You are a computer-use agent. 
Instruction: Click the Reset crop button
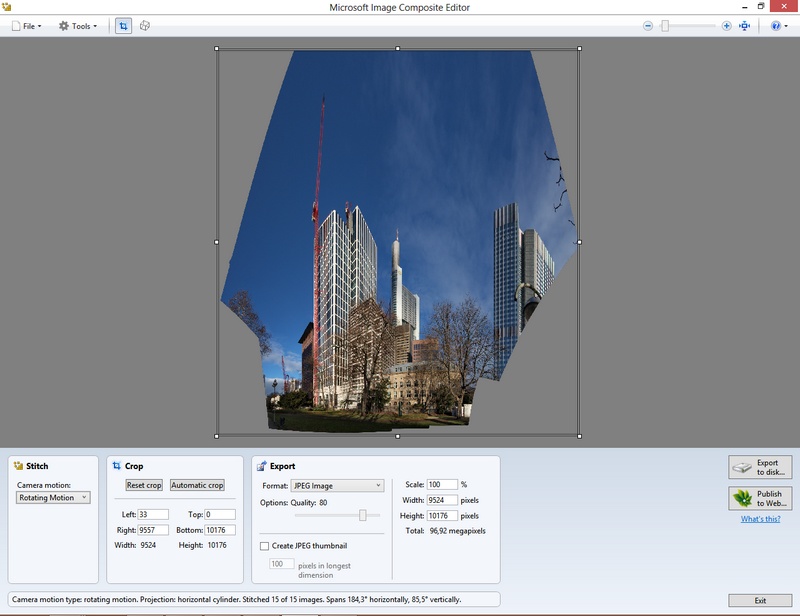tap(143, 485)
